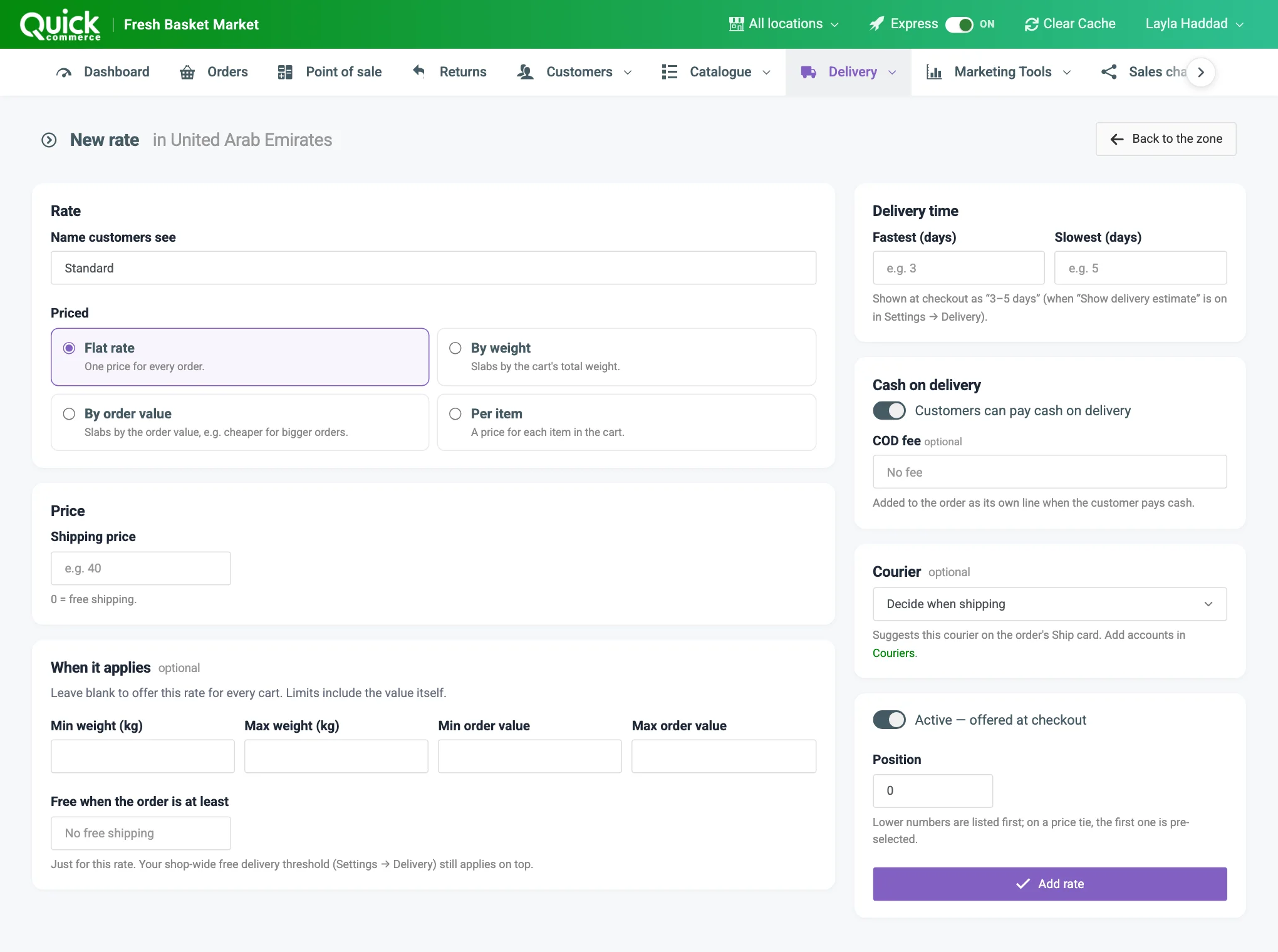Choose the Per item pricing option
The width and height of the screenshot is (1278, 952).
click(626, 422)
